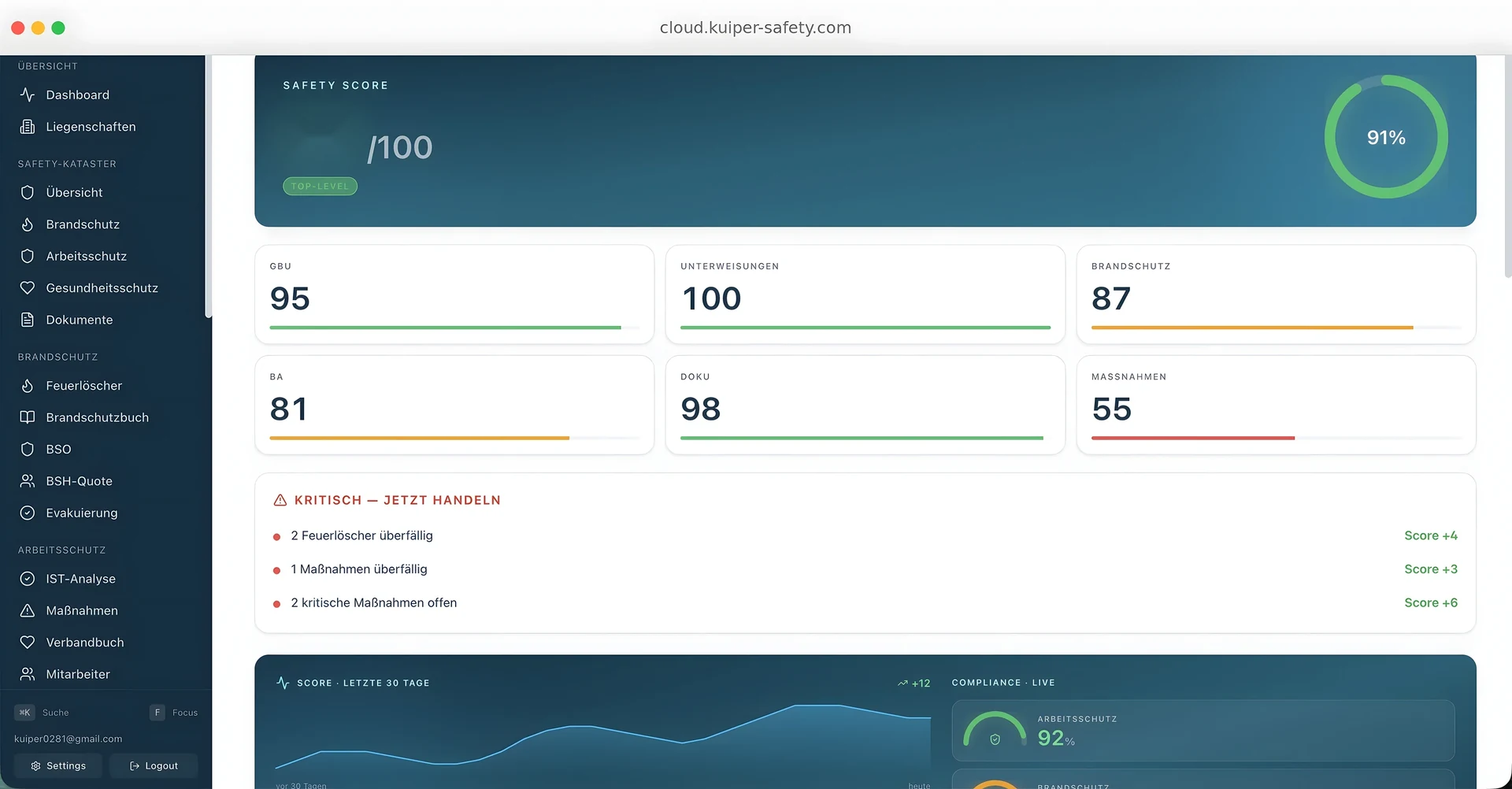Click the trend arrow icon next to +12
The image size is (1512, 789).
pyautogui.click(x=902, y=683)
